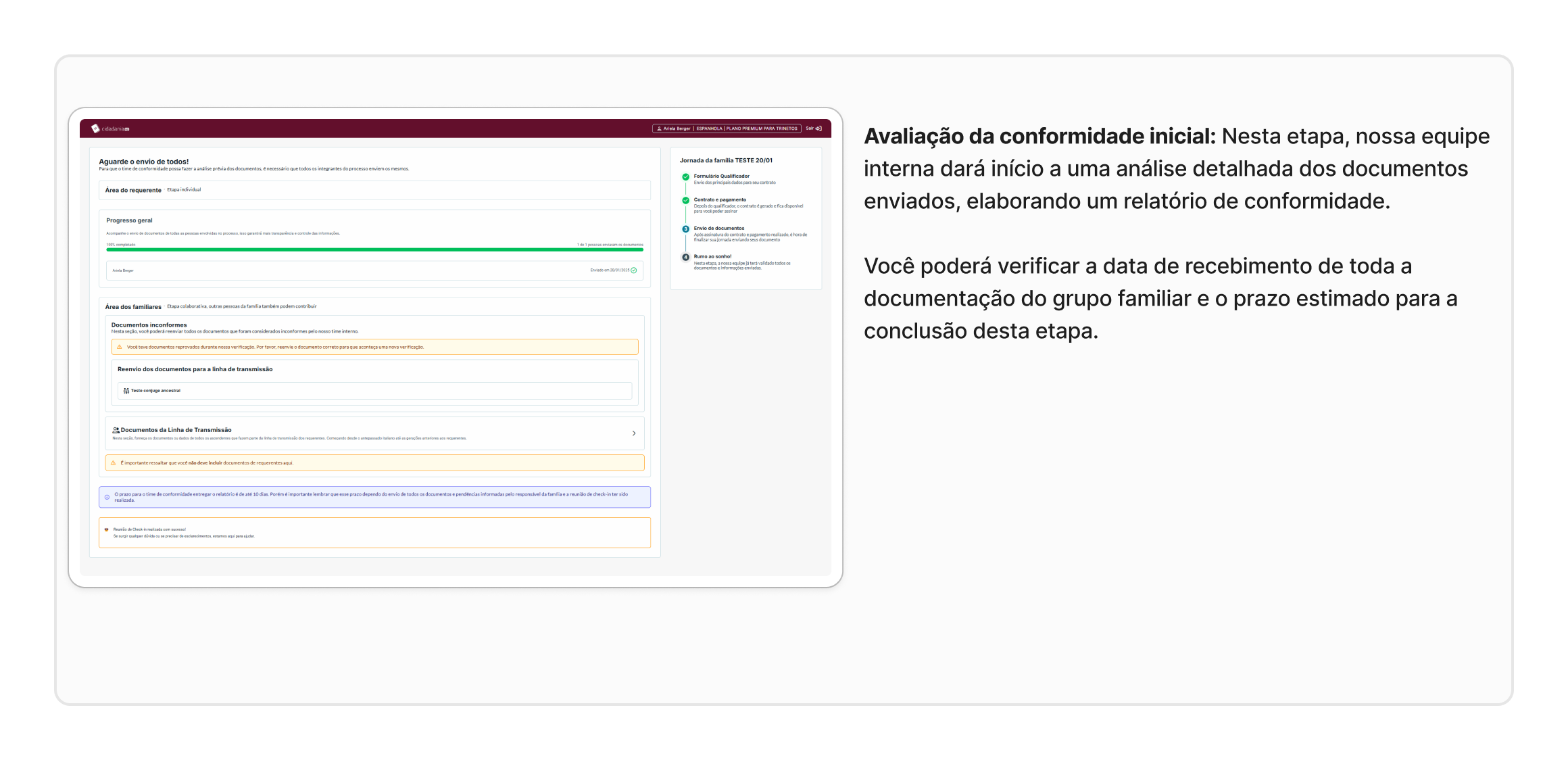Click the Contrato e pagamento completed step check
1568x760 pixels.
pyautogui.click(x=685, y=200)
